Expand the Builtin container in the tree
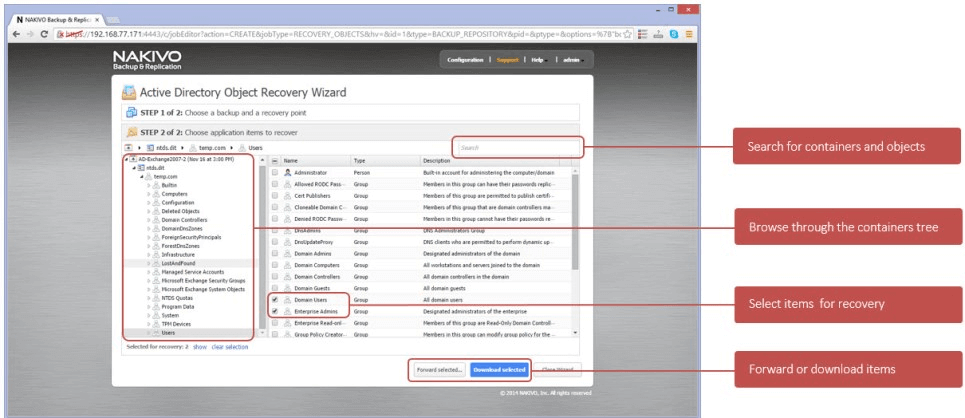Image resolution: width=965 pixels, height=418 pixels. pos(149,185)
